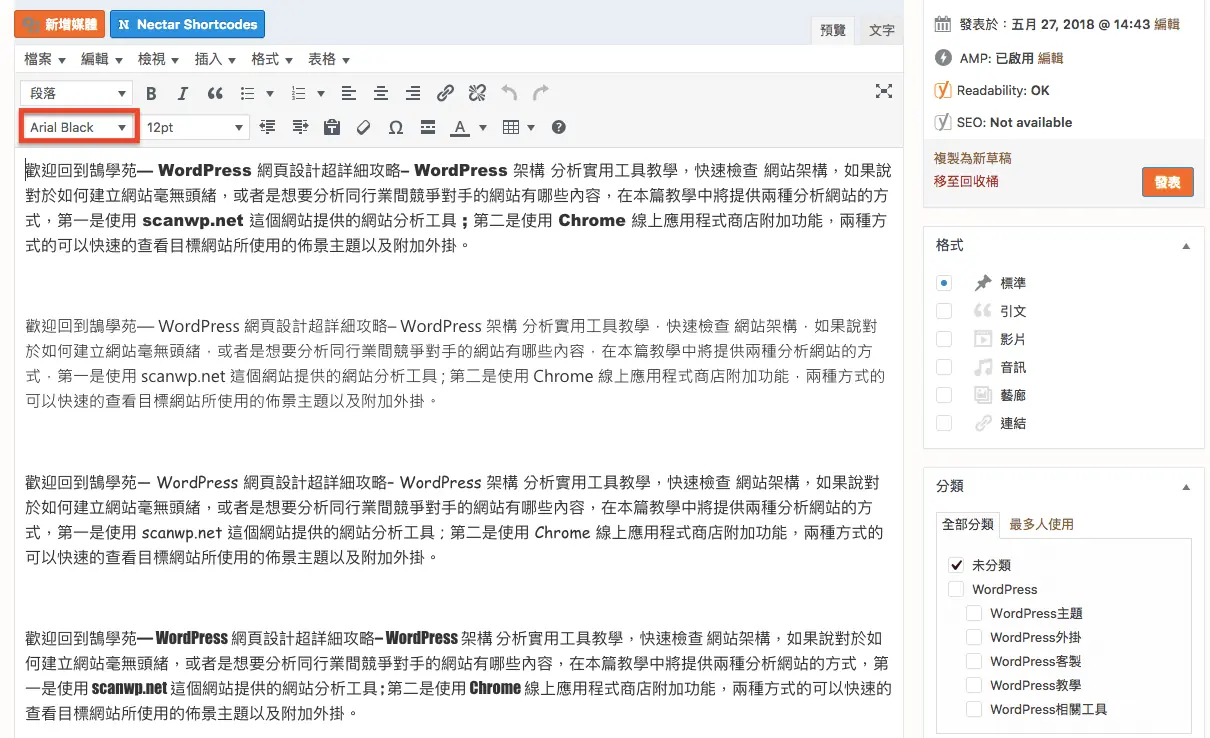Open the table insert icon

click(511, 127)
